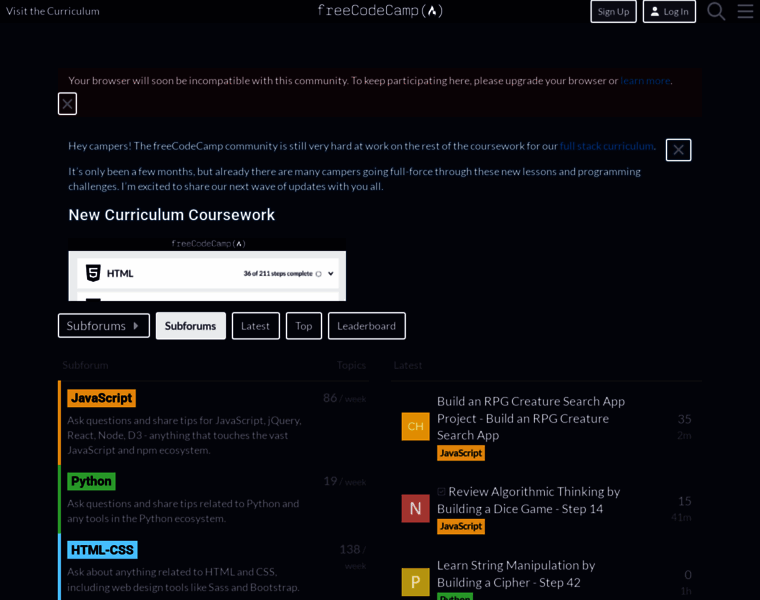Click the 19 / week Python topic count
This screenshot has height=600, width=760.
344,481
